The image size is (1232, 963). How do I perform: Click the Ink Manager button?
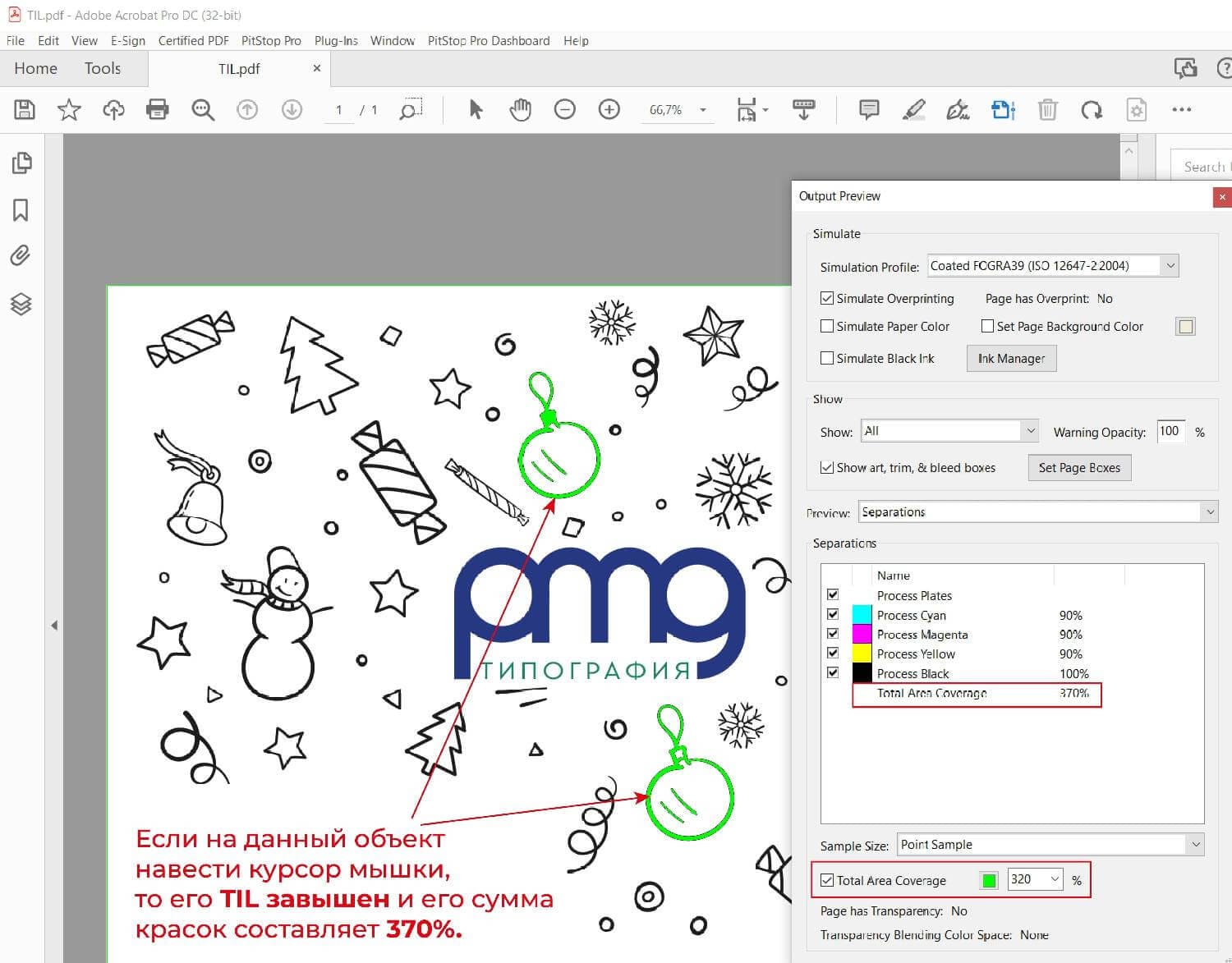coord(1011,358)
